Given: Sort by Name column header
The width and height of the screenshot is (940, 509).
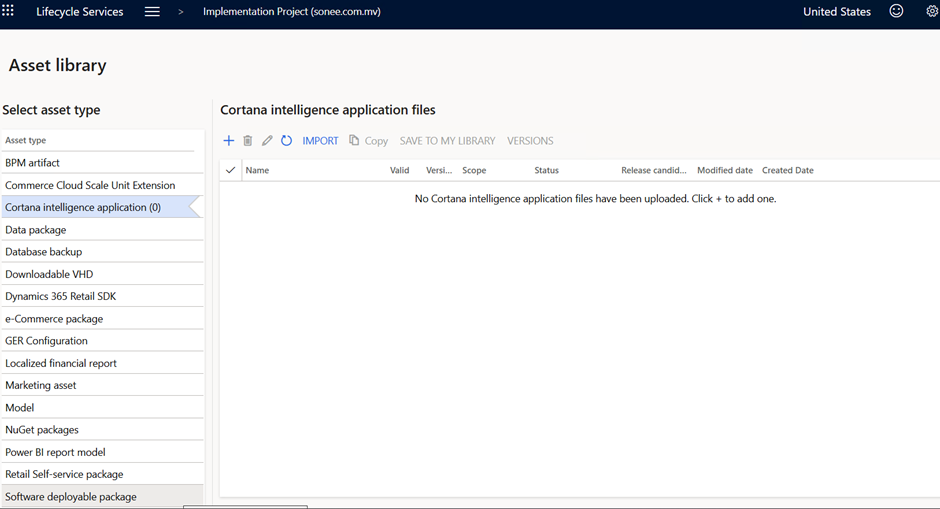Looking at the screenshot, I should 257,170.
